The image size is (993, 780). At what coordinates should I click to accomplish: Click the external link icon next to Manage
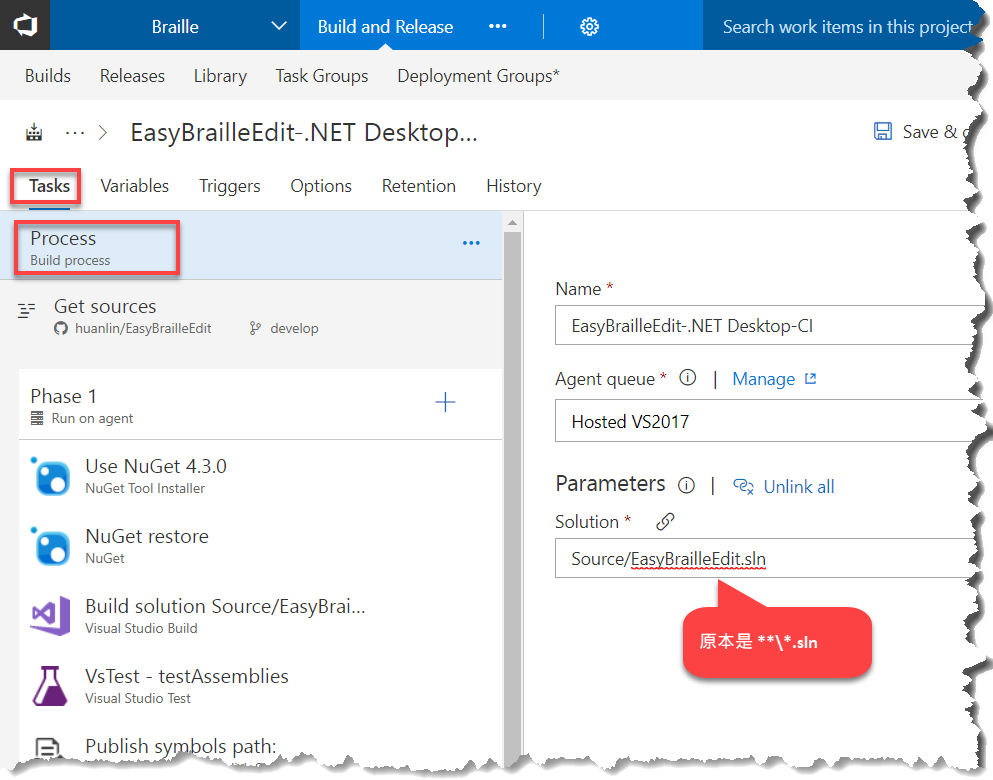click(810, 379)
